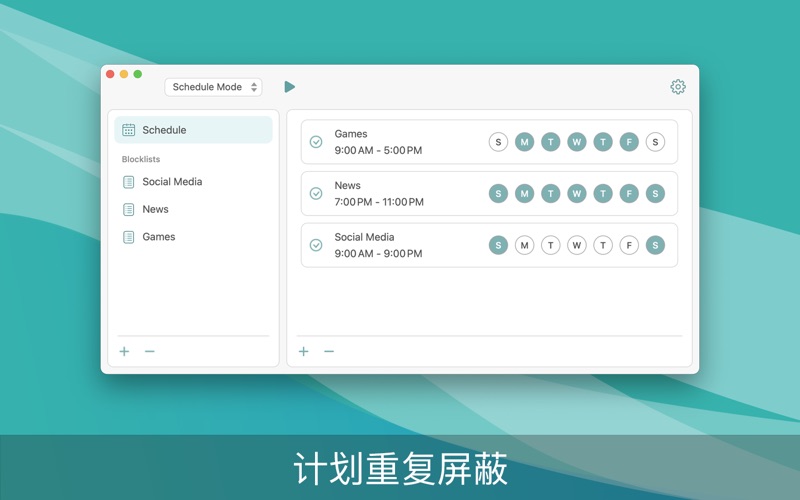Viewport: 800px width, 500px height.
Task: Enable Monday for the Social Media schedule
Action: (x=524, y=245)
